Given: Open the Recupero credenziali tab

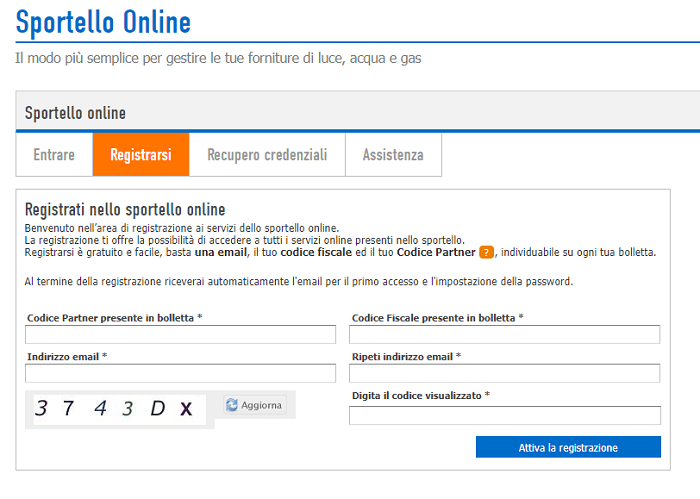Looking at the screenshot, I should pos(267,155).
